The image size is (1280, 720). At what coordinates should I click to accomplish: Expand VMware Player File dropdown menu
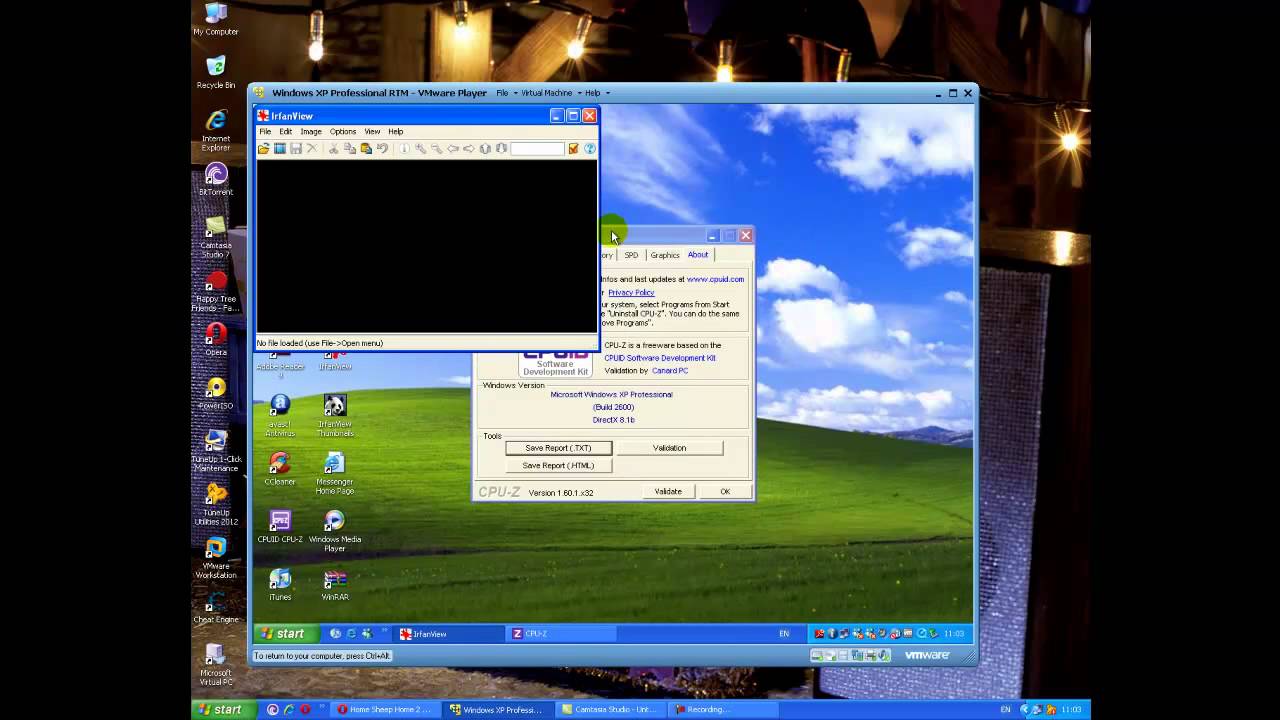pyautogui.click(x=507, y=93)
